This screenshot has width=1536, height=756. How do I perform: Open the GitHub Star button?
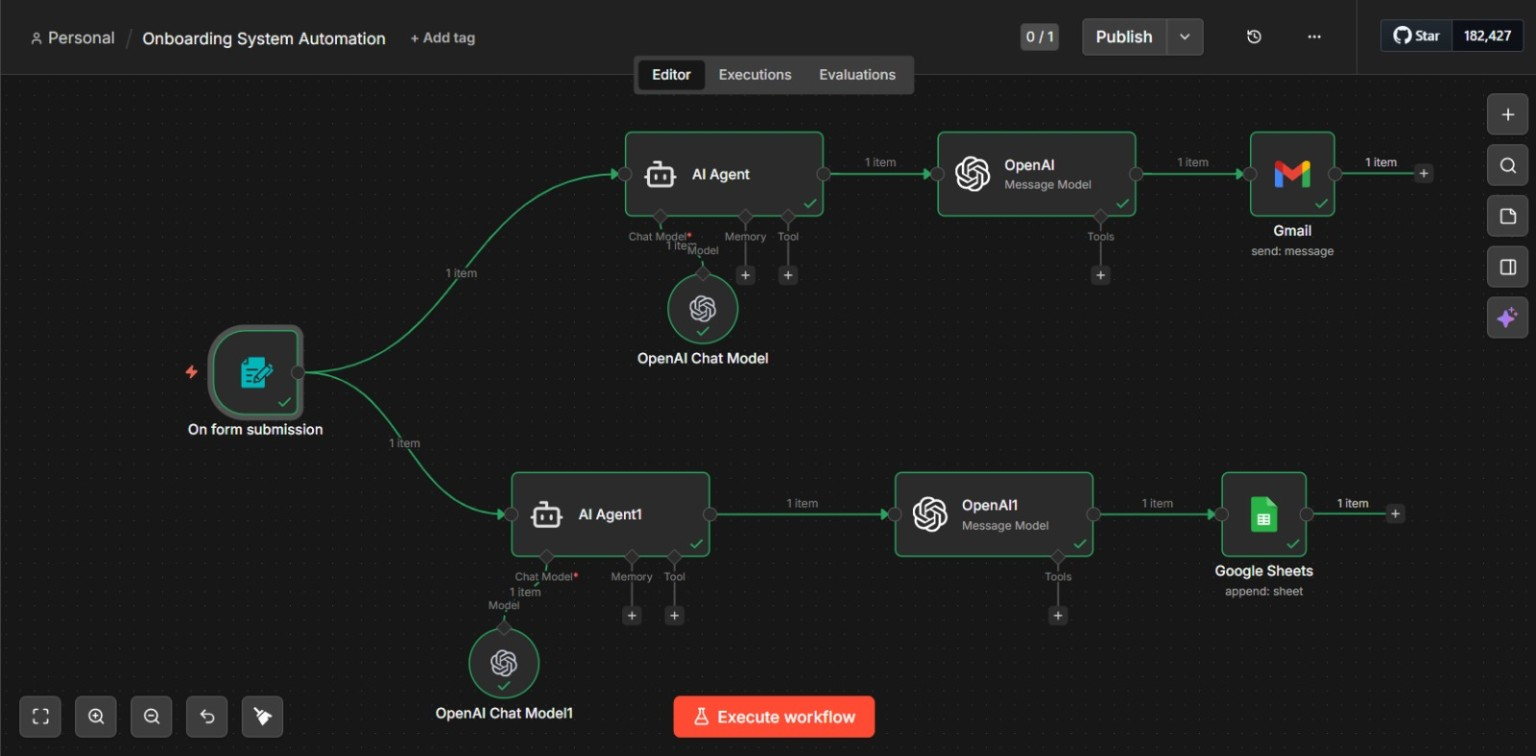1417,36
